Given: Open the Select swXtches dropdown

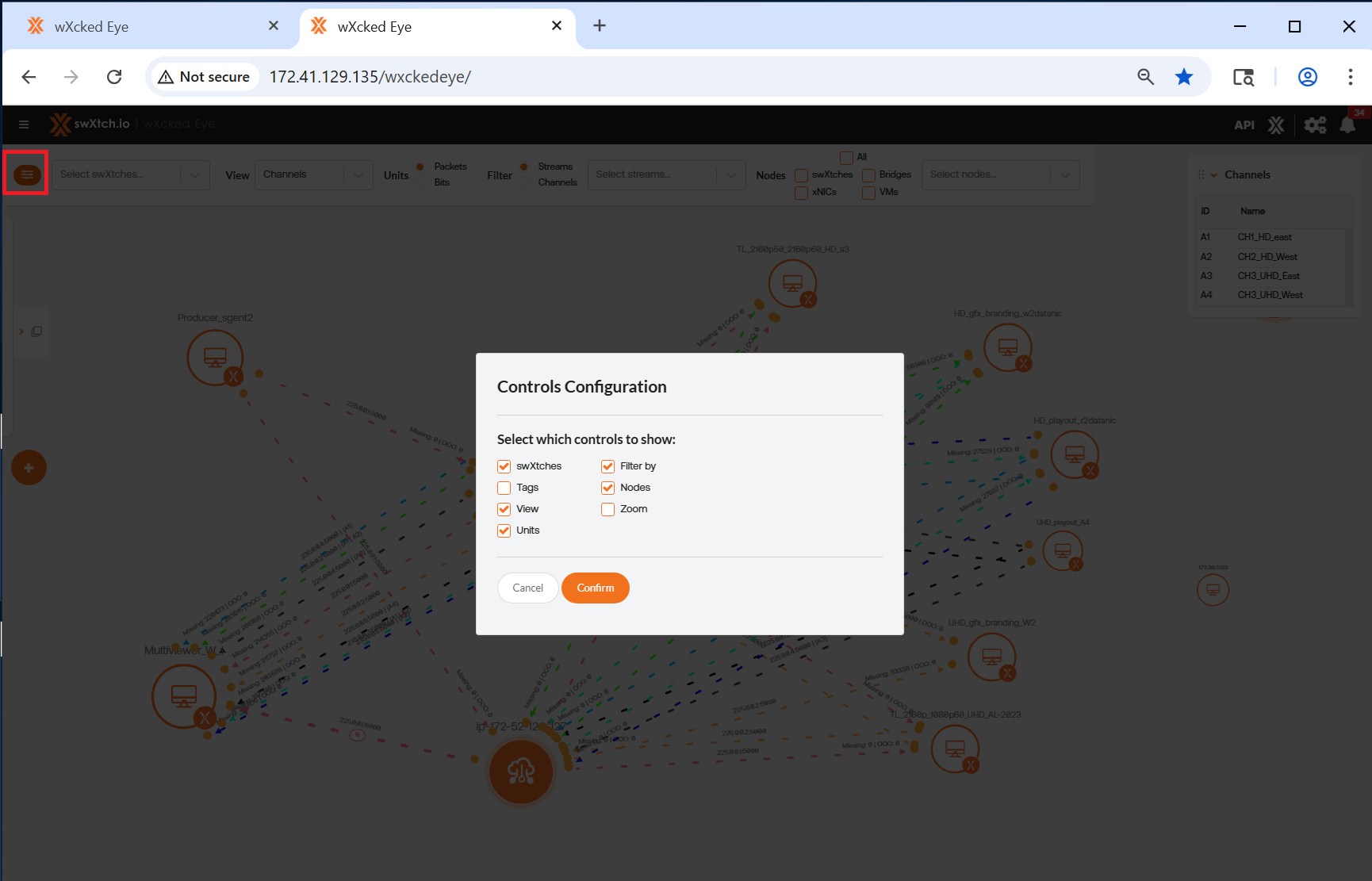Looking at the screenshot, I should coord(131,175).
